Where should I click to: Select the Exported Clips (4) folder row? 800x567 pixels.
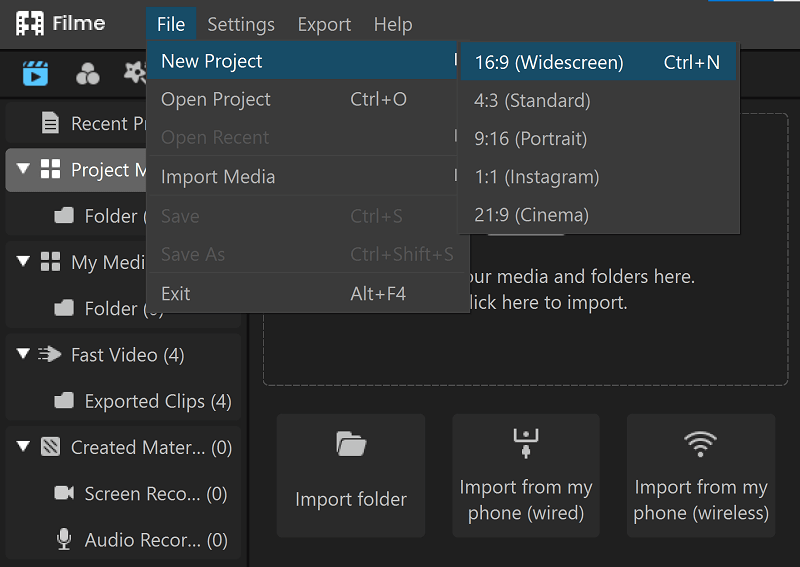point(123,401)
